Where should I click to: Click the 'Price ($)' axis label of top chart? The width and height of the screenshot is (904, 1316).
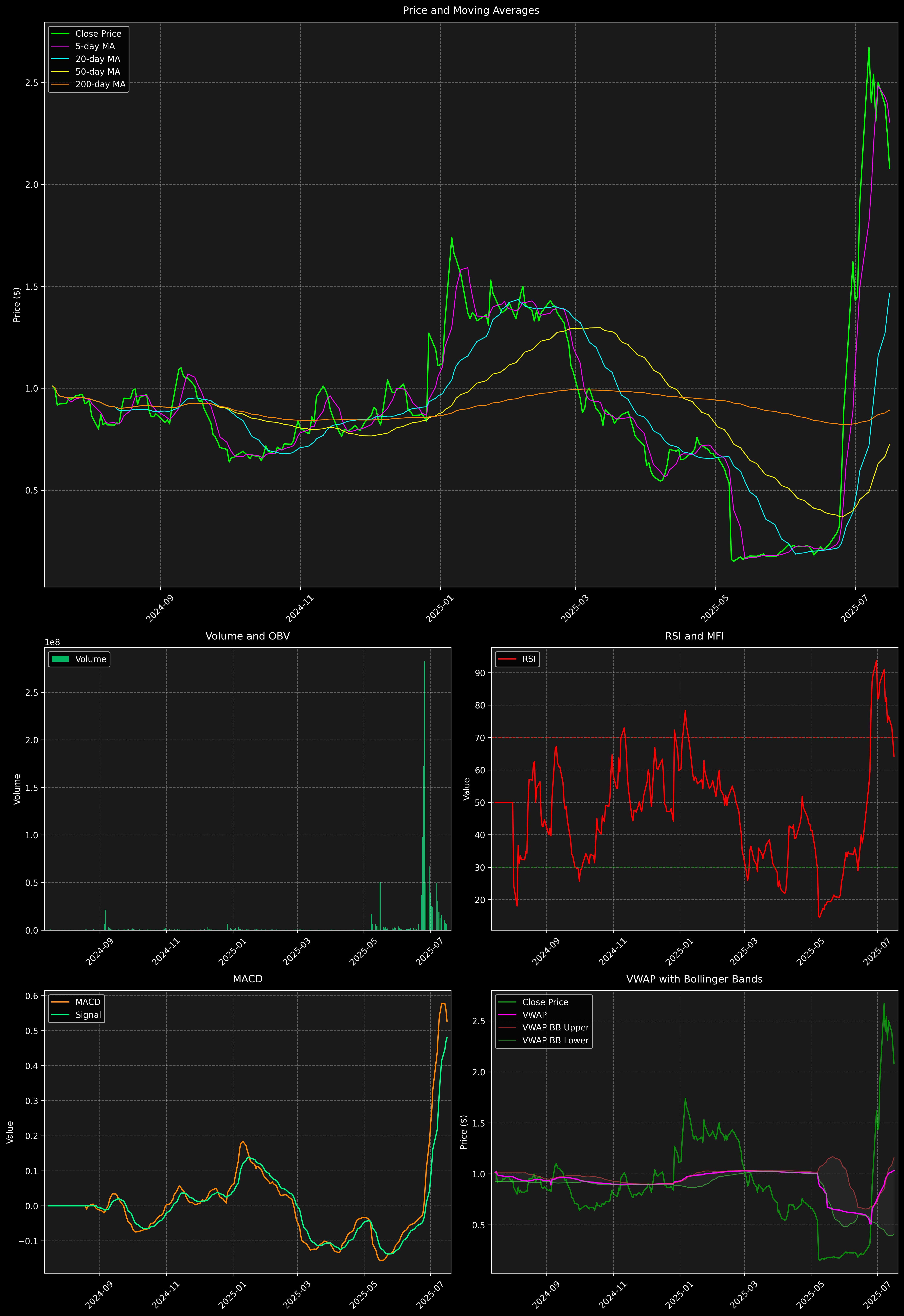click(x=17, y=305)
